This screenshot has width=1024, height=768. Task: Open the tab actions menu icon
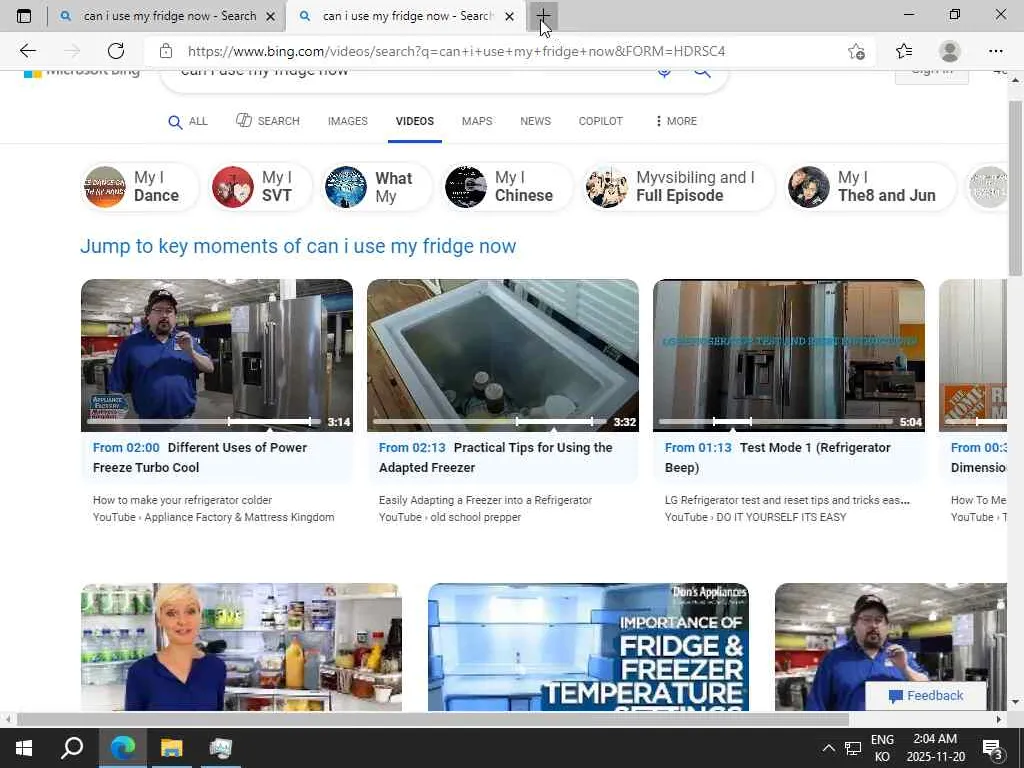[x=24, y=16]
